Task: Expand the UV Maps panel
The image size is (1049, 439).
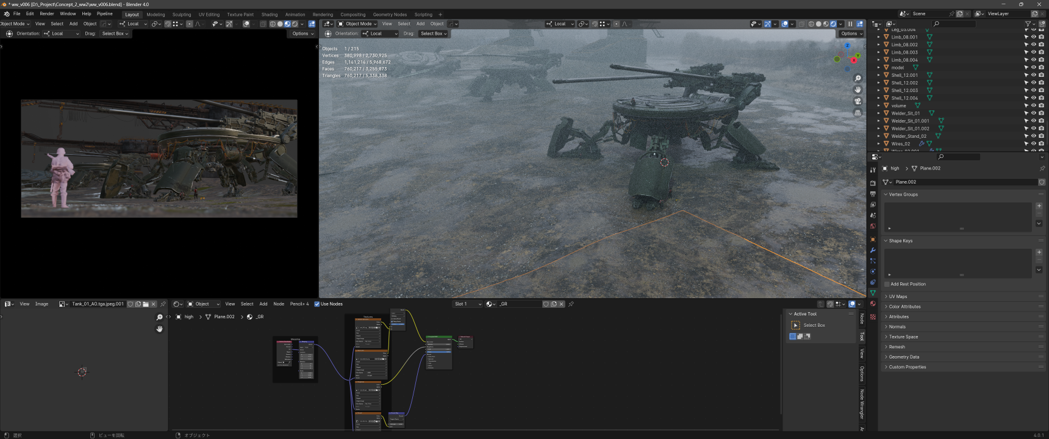Action: coord(898,296)
